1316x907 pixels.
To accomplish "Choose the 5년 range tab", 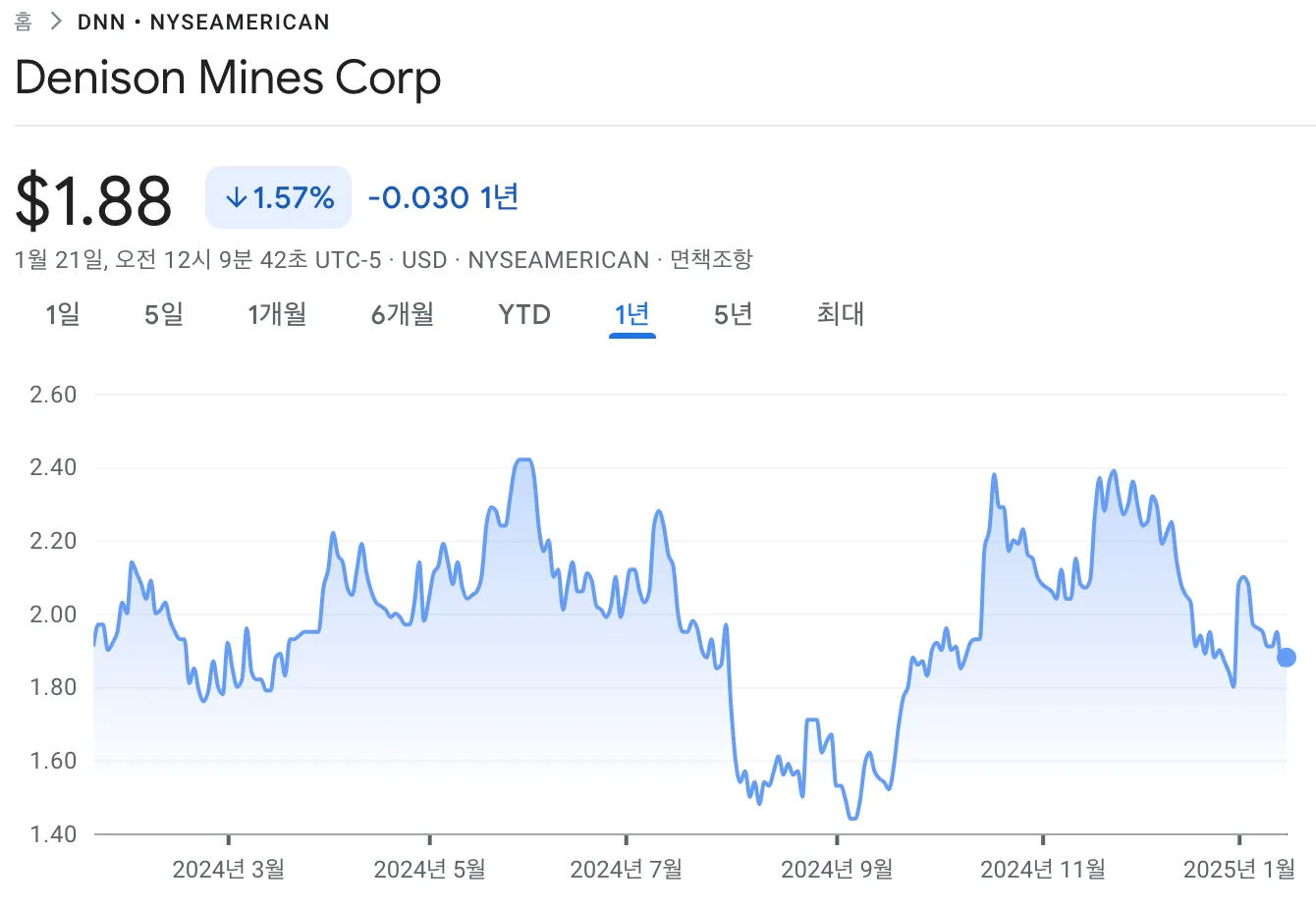I will 734,314.
